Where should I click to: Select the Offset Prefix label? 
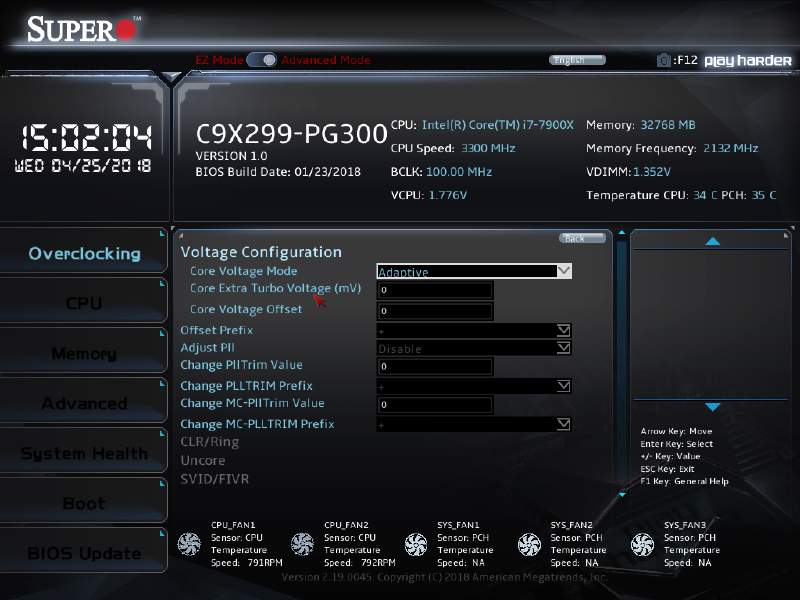[x=217, y=330]
